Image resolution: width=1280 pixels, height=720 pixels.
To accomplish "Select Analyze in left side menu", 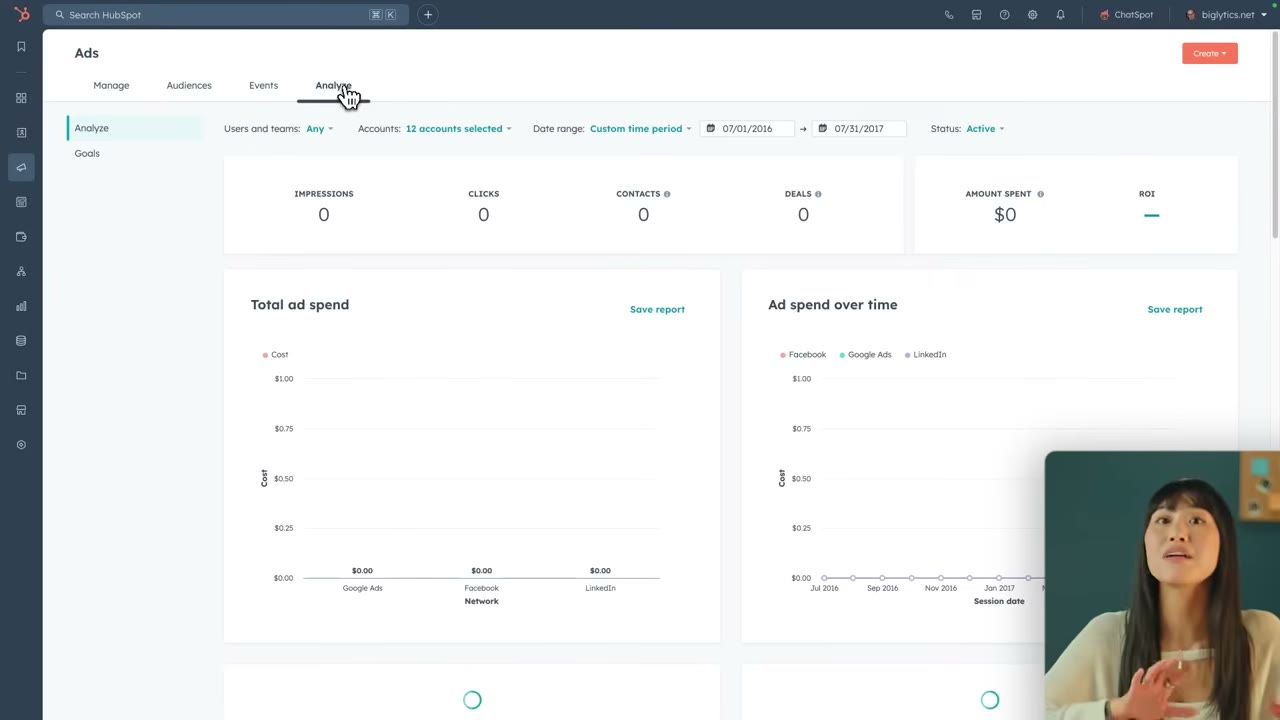I will click(135, 128).
